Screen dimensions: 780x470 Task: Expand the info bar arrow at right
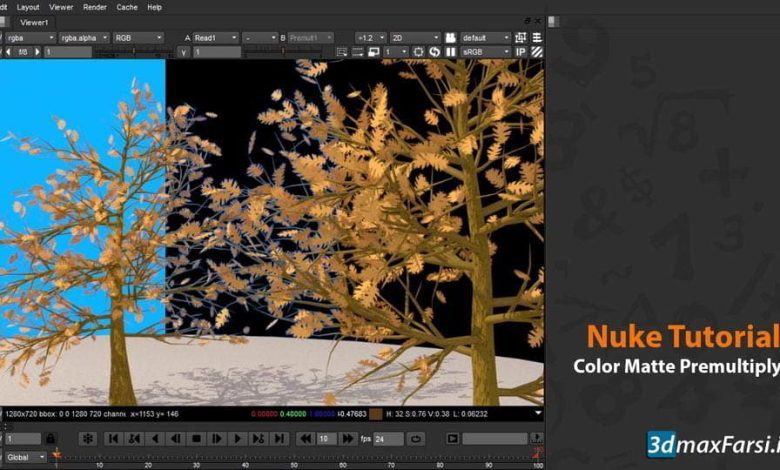[x=538, y=413]
